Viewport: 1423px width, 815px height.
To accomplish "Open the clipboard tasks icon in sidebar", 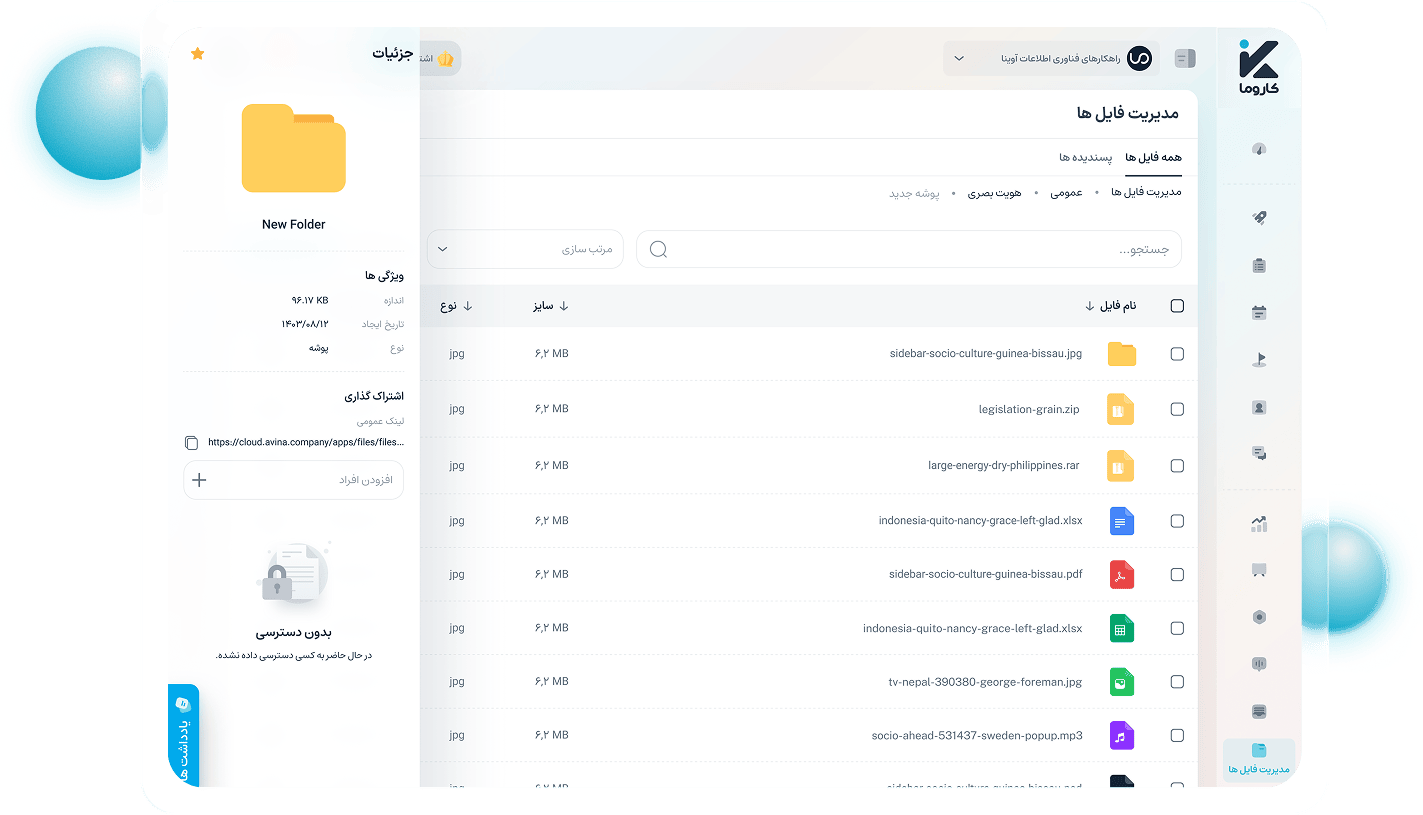I will point(1259,265).
